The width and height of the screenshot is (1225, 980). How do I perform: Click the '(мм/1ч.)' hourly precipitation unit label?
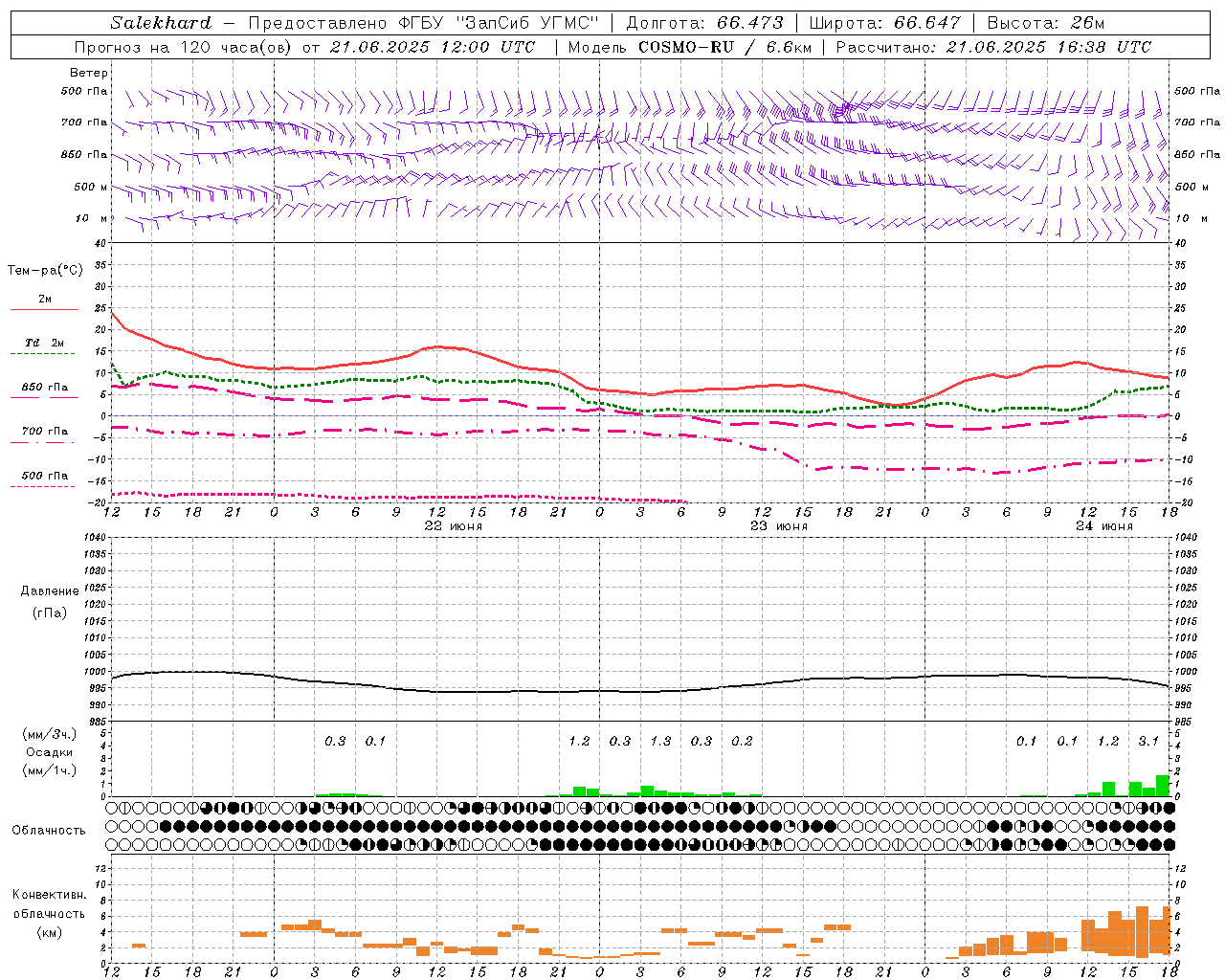[50, 770]
